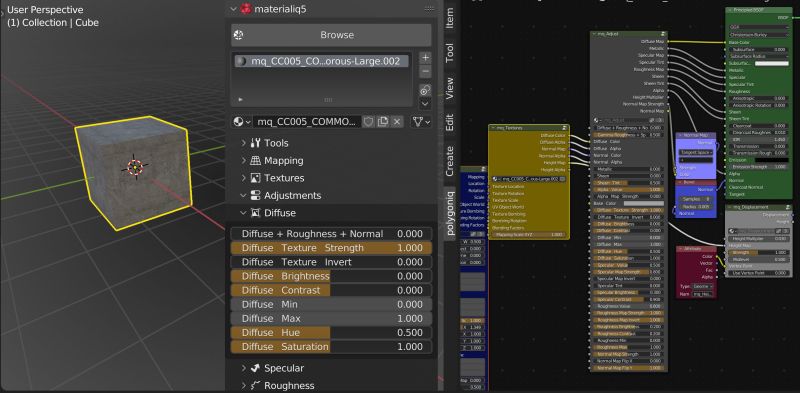Click the Diffuse section icon
The width and height of the screenshot is (800, 393).
tap(256, 213)
